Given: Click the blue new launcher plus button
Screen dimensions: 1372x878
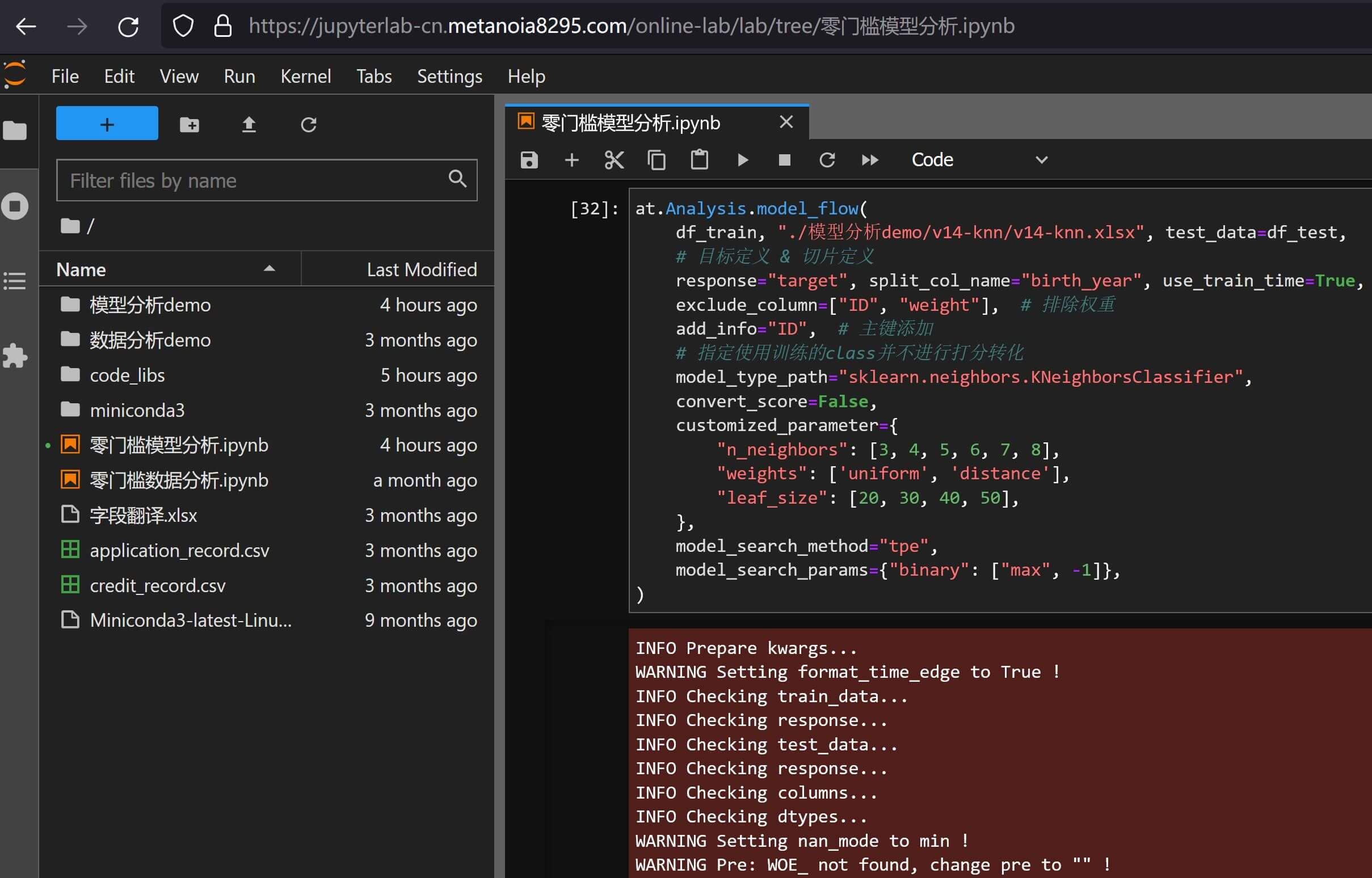Looking at the screenshot, I should point(107,123).
